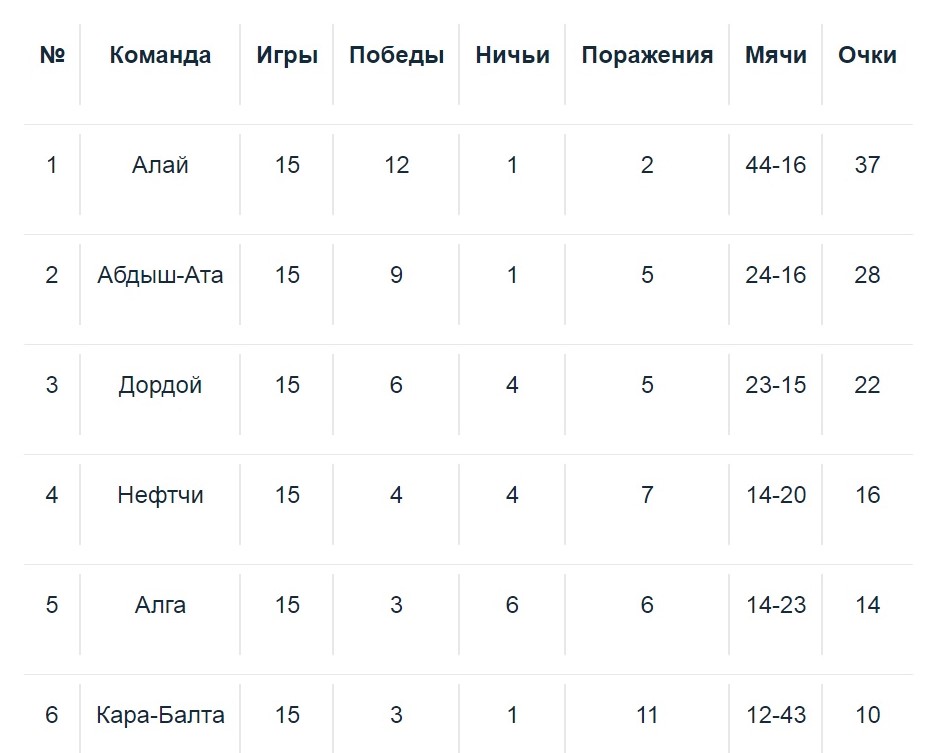Viewport: 934px width, 753px height.
Task: Click the Очки column header
Action: click(867, 55)
